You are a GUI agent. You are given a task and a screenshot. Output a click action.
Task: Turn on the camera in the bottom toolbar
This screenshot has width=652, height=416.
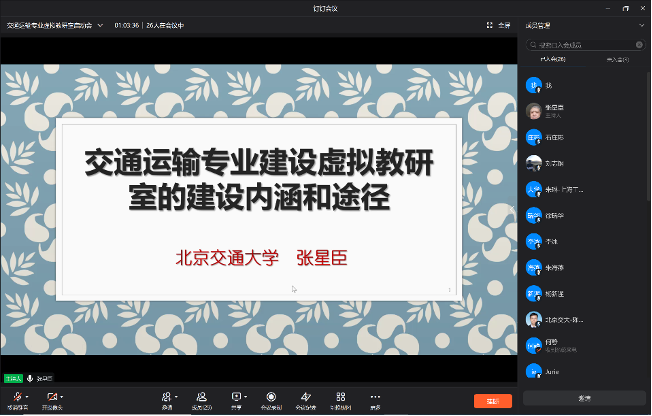click(52, 397)
